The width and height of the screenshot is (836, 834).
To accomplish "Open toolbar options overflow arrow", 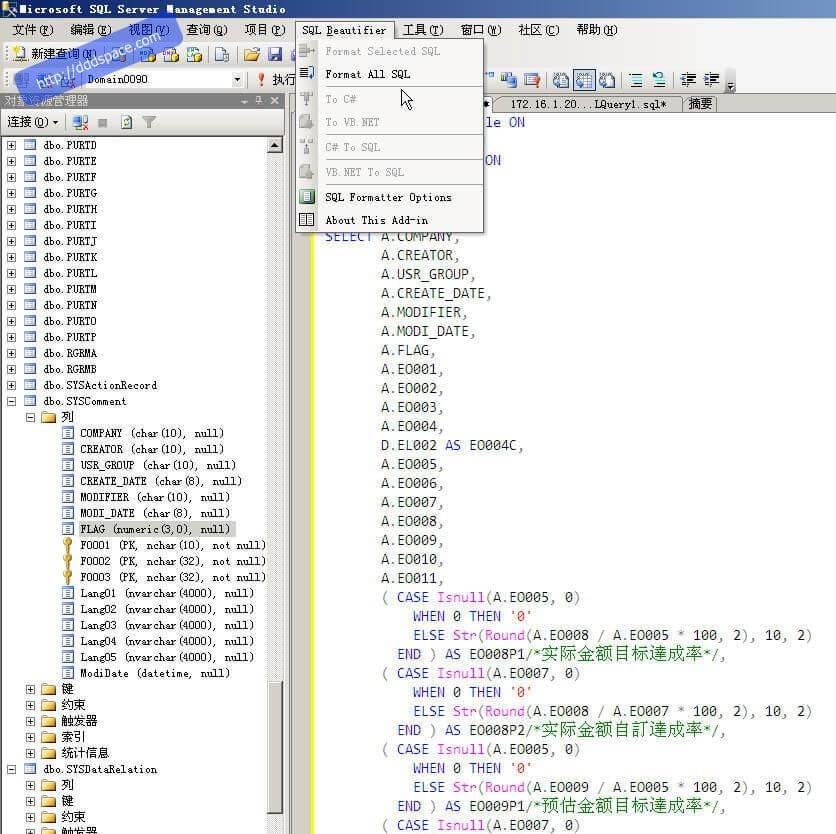I will 731,85.
